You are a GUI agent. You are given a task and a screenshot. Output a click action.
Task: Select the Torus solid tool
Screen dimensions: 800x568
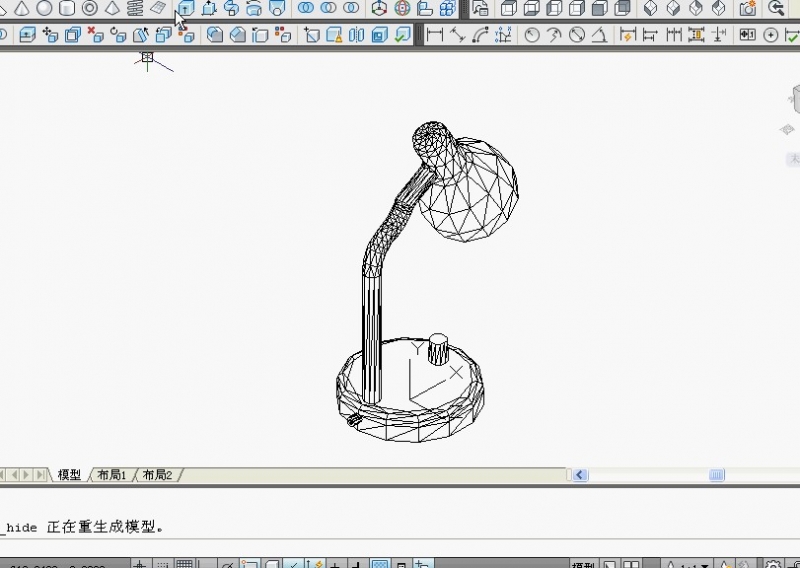(90, 8)
